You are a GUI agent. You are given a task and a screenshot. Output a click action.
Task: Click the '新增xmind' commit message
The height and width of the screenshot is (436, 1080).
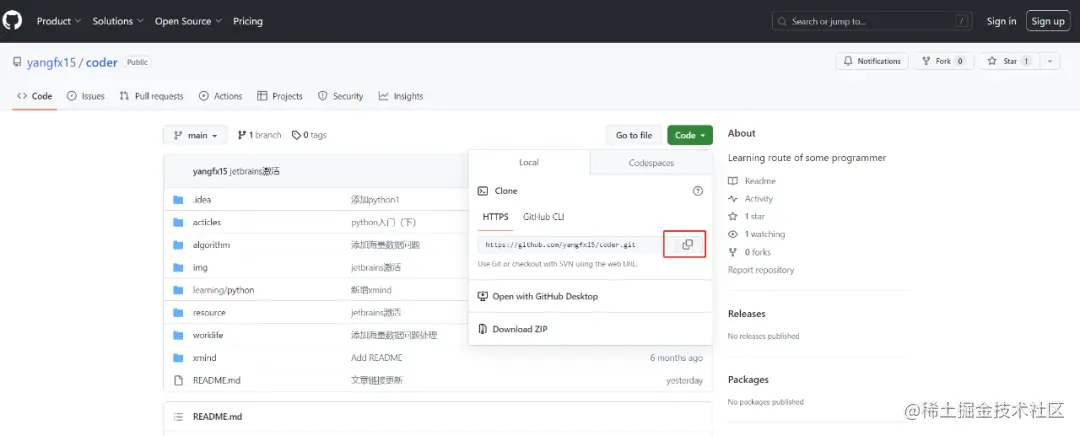click(x=371, y=290)
